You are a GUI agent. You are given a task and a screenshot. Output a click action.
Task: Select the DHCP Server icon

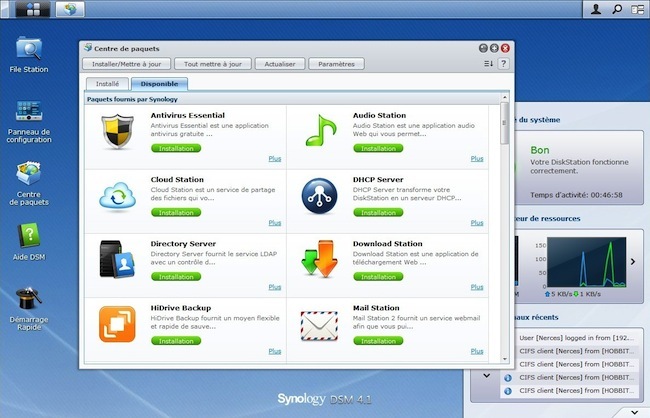point(319,196)
